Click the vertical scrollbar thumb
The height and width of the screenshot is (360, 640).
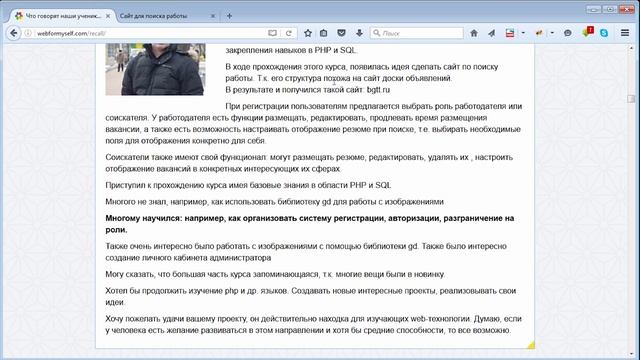pyautogui.click(x=631, y=99)
